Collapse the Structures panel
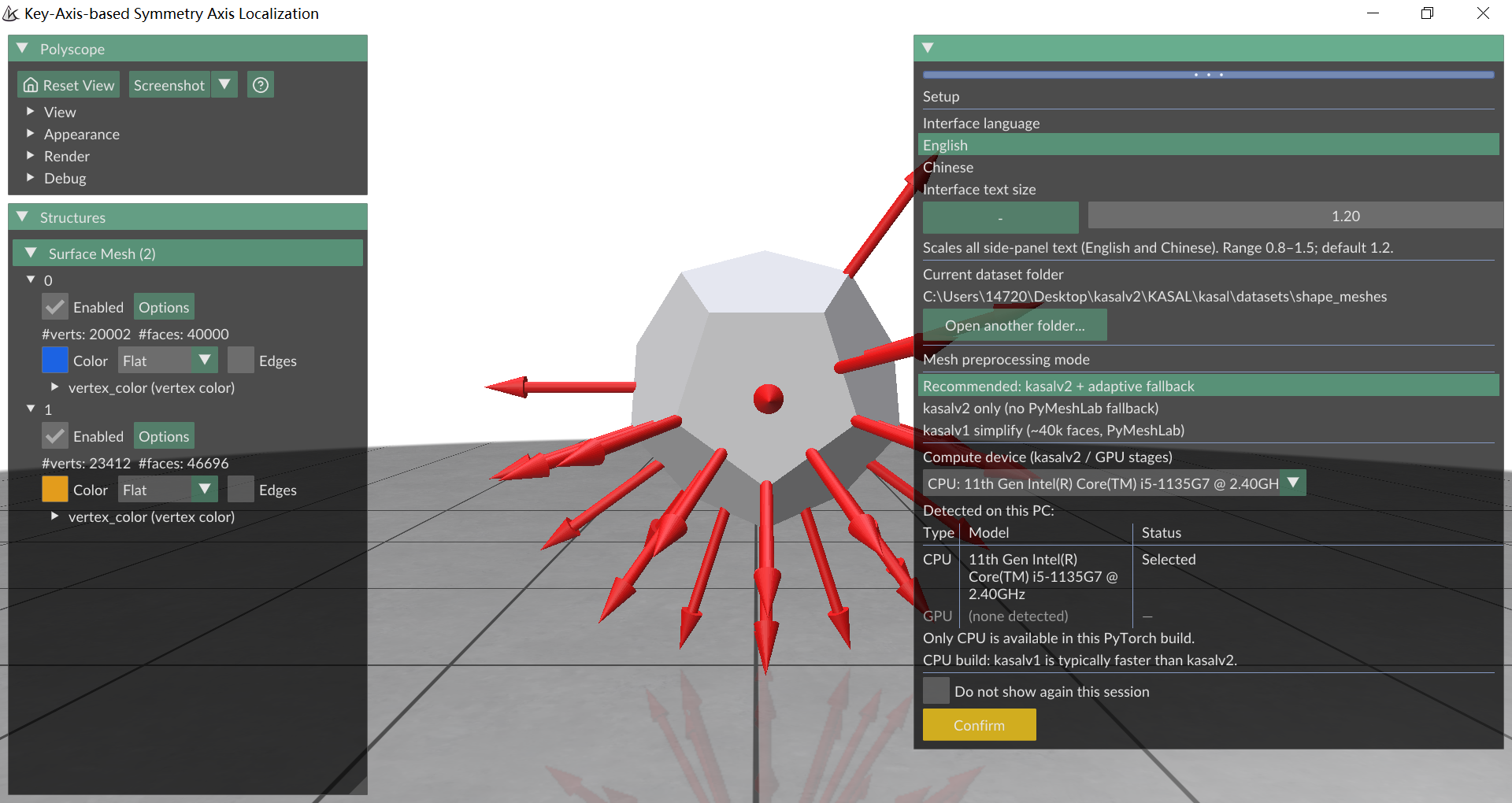The width and height of the screenshot is (1512, 803). 22,217
